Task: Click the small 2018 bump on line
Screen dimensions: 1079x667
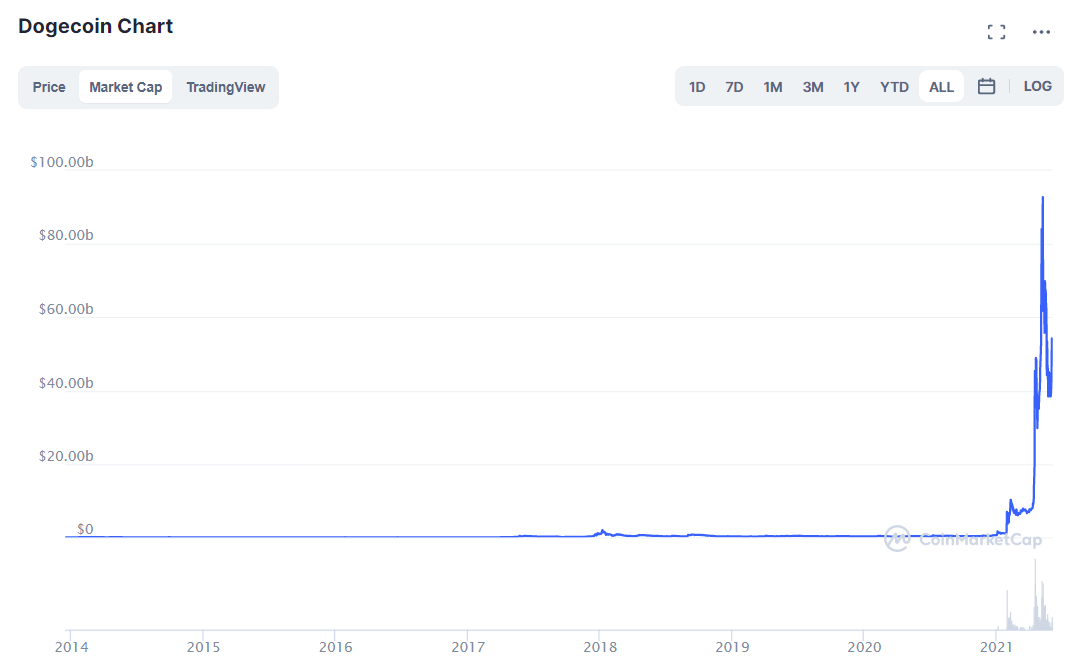Action: click(x=603, y=531)
